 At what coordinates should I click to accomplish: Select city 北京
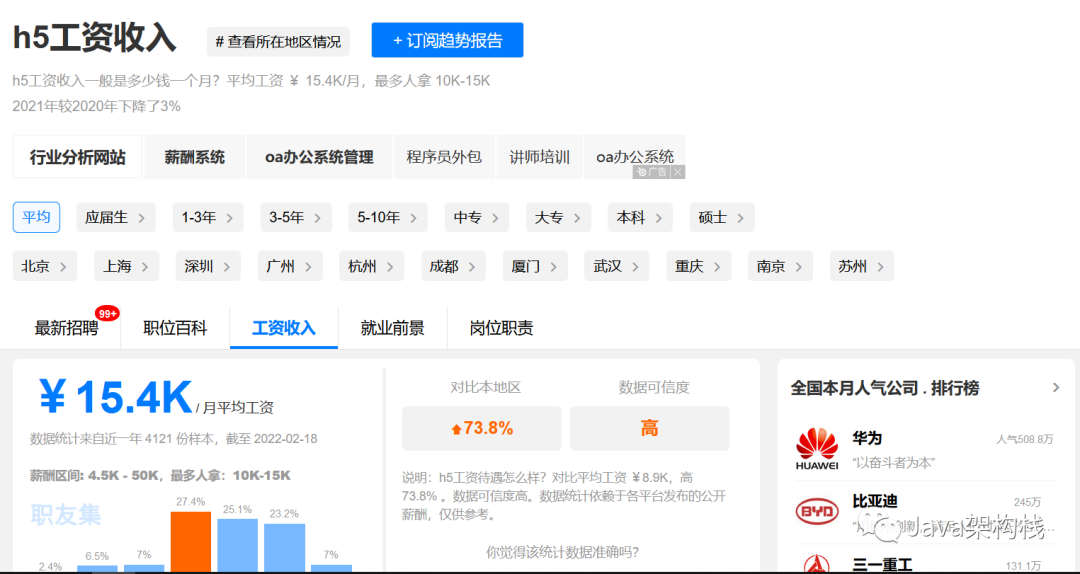click(45, 266)
